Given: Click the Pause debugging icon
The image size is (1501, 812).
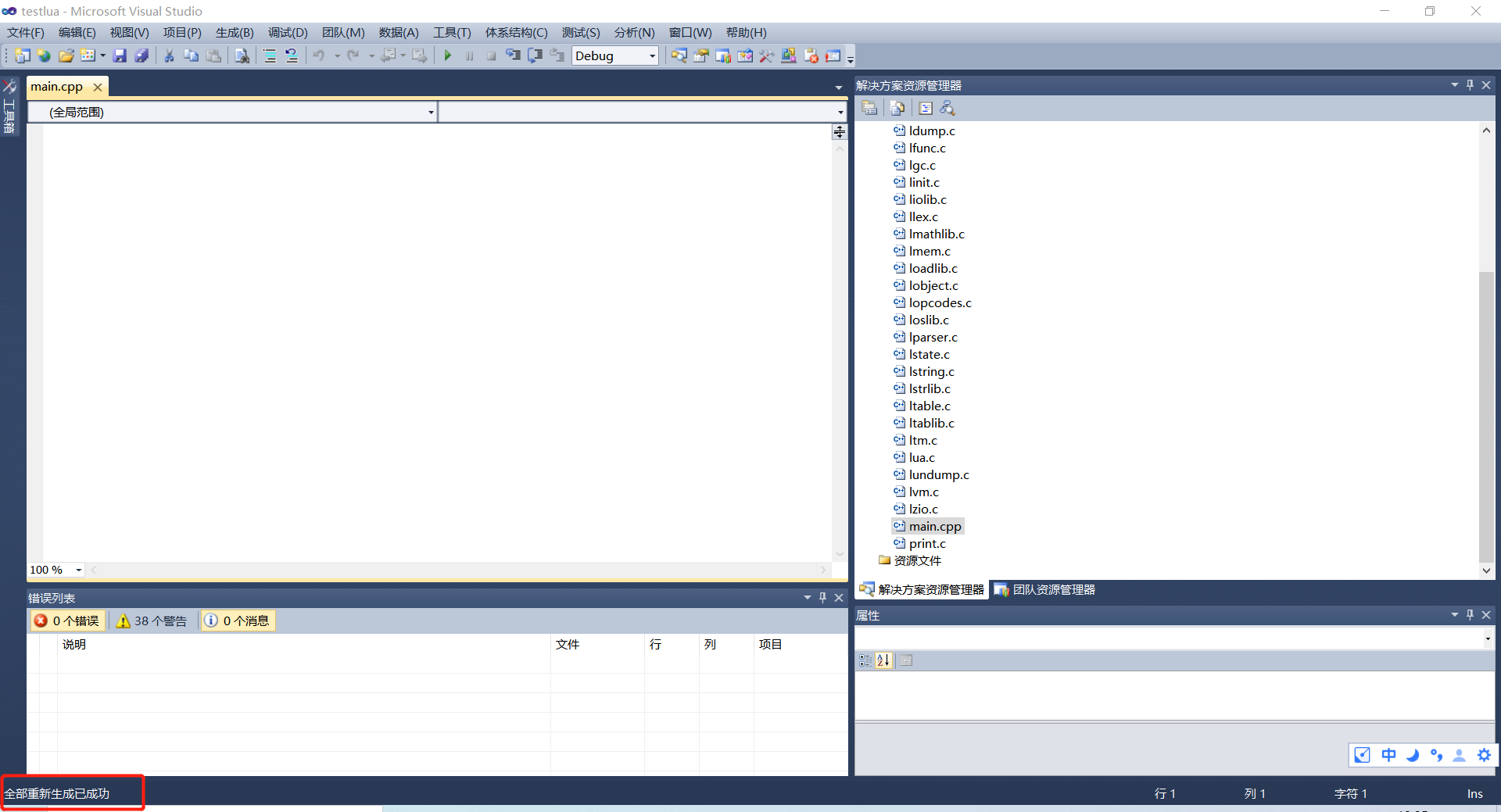Looking at the screenshot, I should (x=470, y=55).
